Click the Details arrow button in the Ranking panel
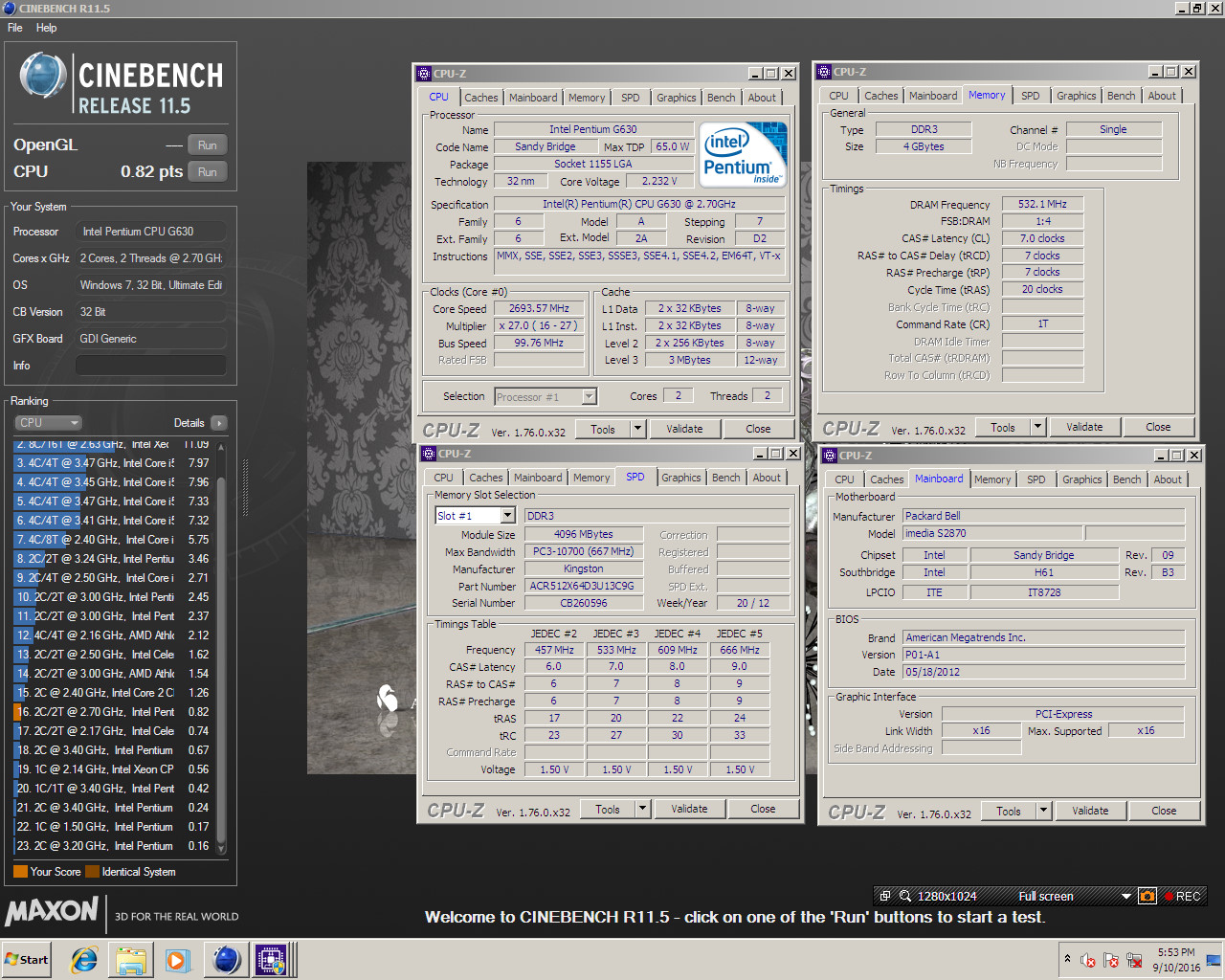The width and height of the screenshot is (1225, 980). [219, 423]
